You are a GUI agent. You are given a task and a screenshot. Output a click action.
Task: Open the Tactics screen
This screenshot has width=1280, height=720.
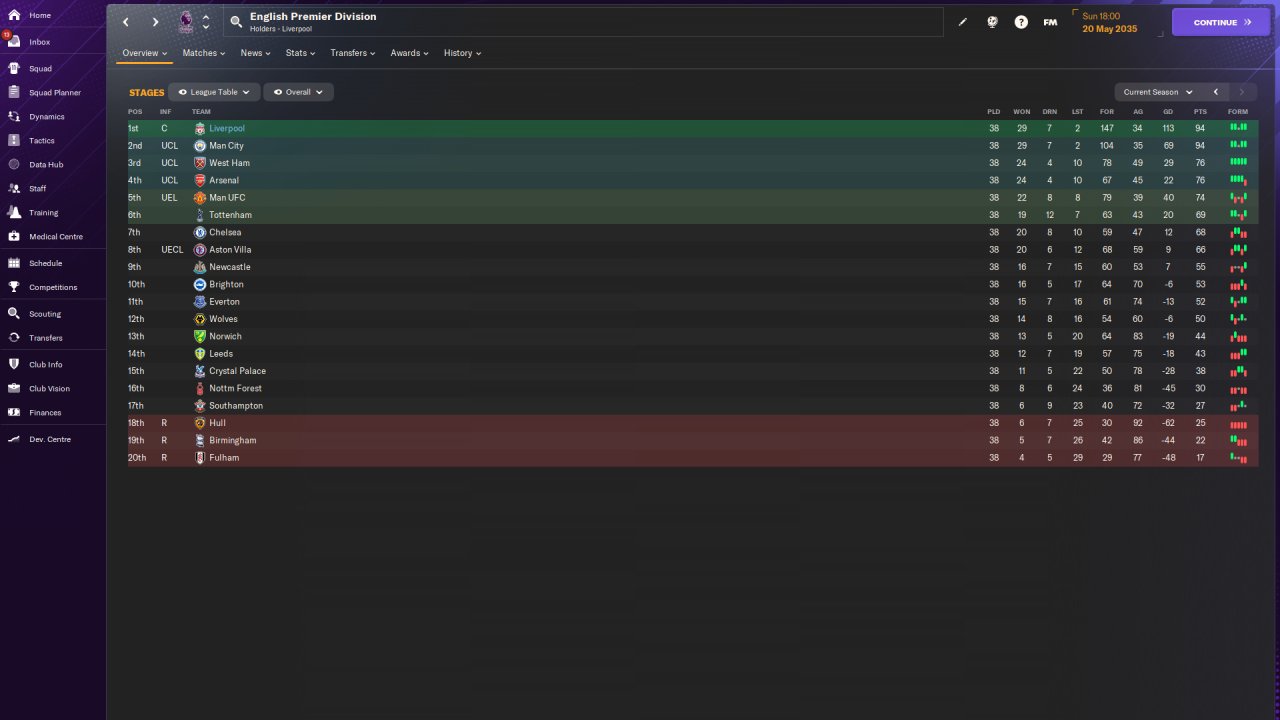tap(42, 141)
